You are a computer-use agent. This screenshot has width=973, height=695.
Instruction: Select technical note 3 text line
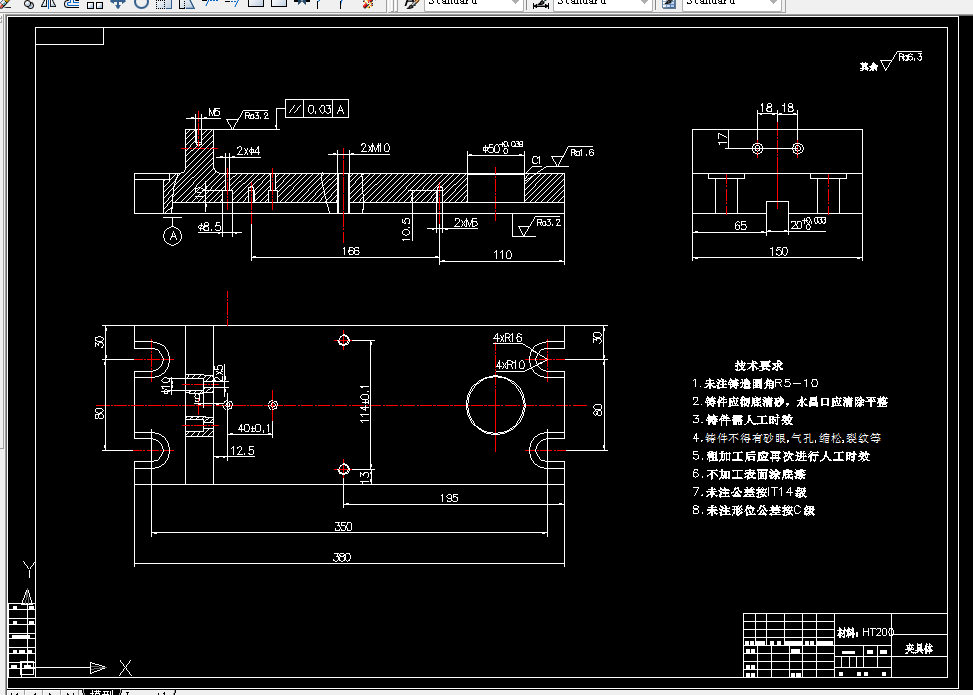(743, 419)
